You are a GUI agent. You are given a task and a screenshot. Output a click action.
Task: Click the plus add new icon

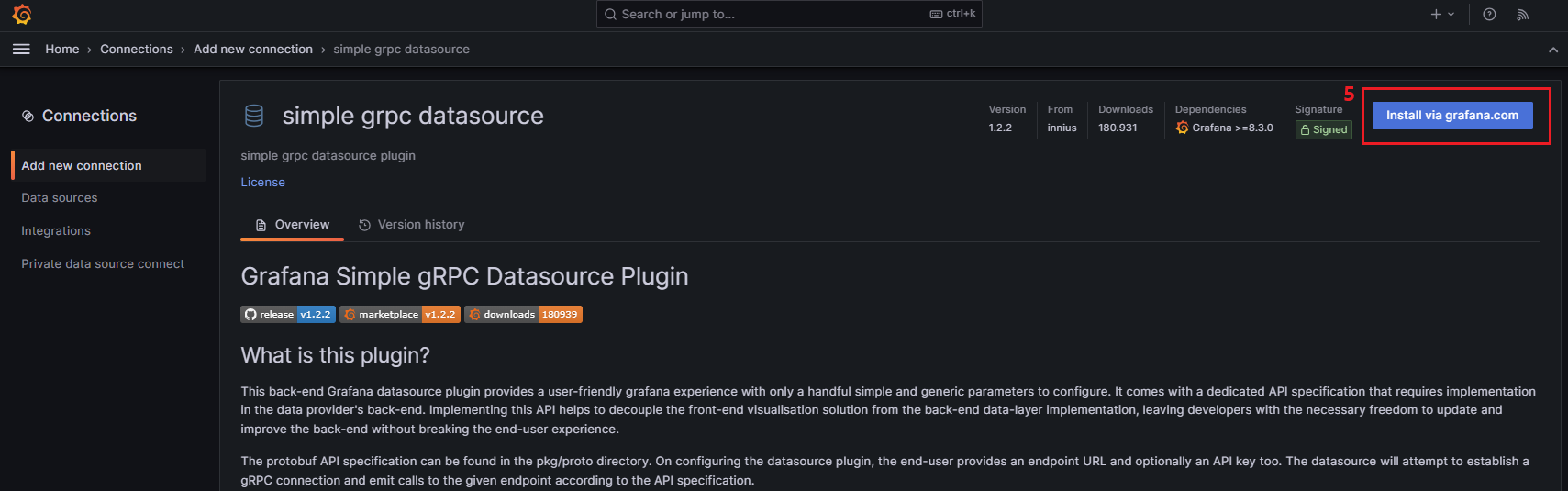pos(1436,15)
